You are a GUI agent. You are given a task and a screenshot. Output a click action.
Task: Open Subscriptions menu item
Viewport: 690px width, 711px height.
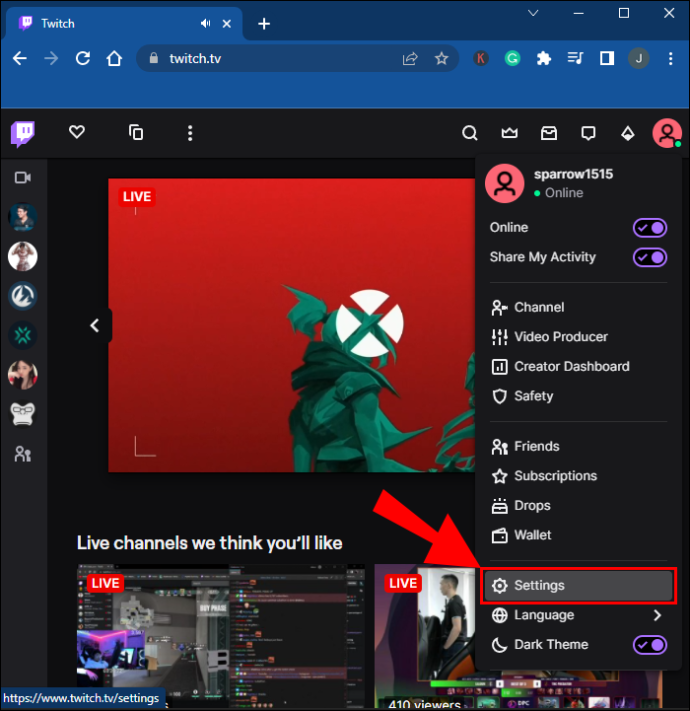tap(578, 476)
